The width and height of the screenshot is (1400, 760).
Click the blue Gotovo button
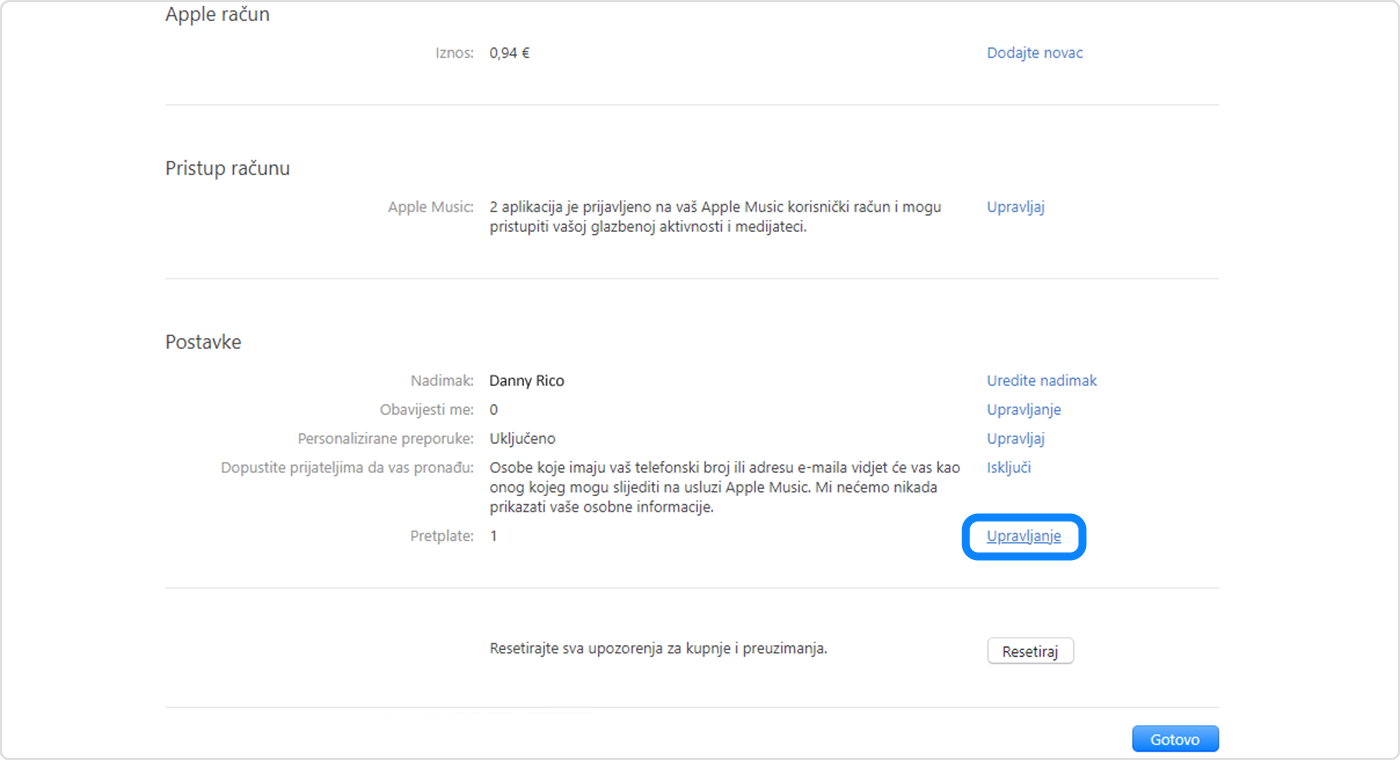[1175, 738]
